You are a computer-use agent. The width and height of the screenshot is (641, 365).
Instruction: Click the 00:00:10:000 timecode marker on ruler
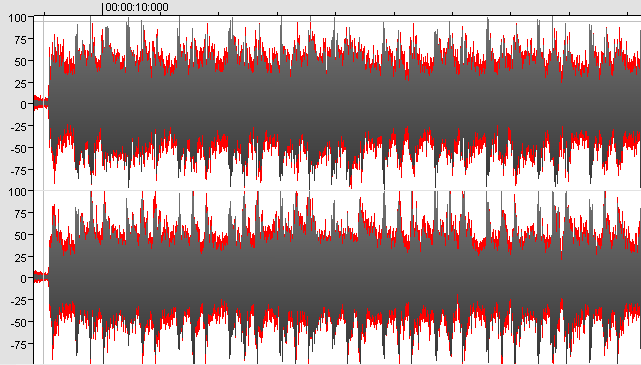137,7
